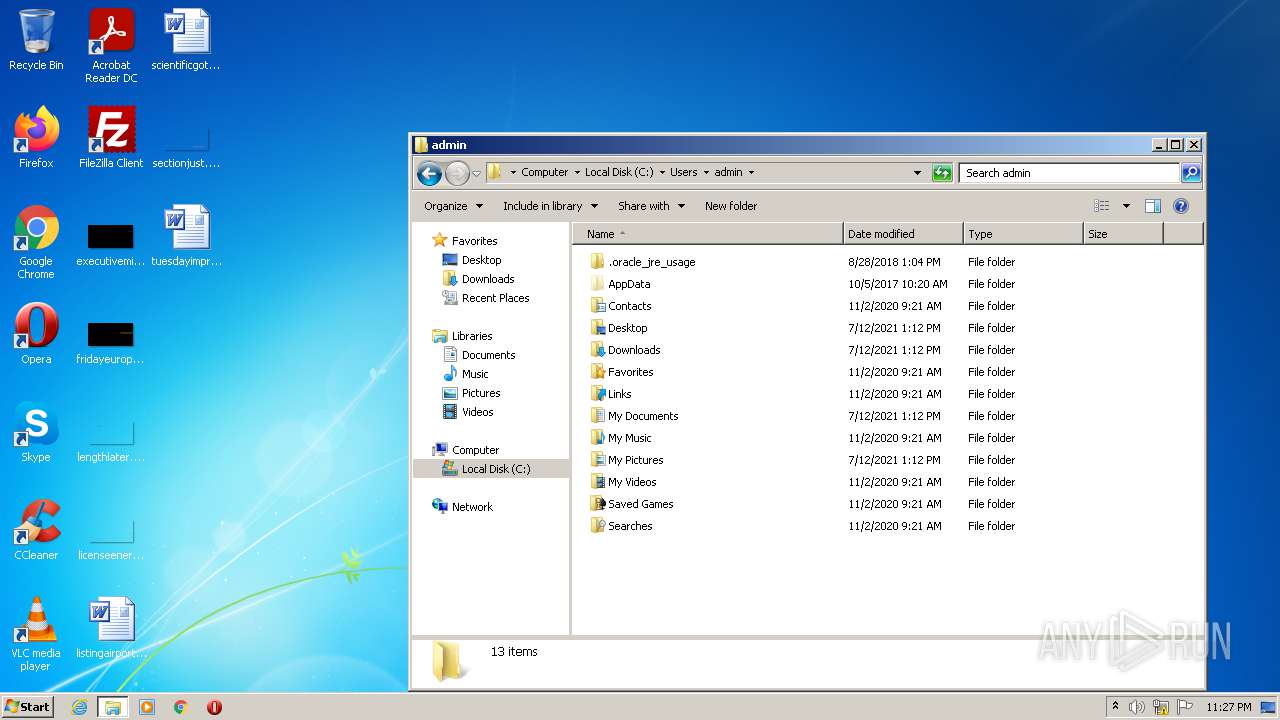This screenshot has height=720, width=1280.
Task: Select scientificgot Word document on desktop
Action: click(x=186, y=41)
